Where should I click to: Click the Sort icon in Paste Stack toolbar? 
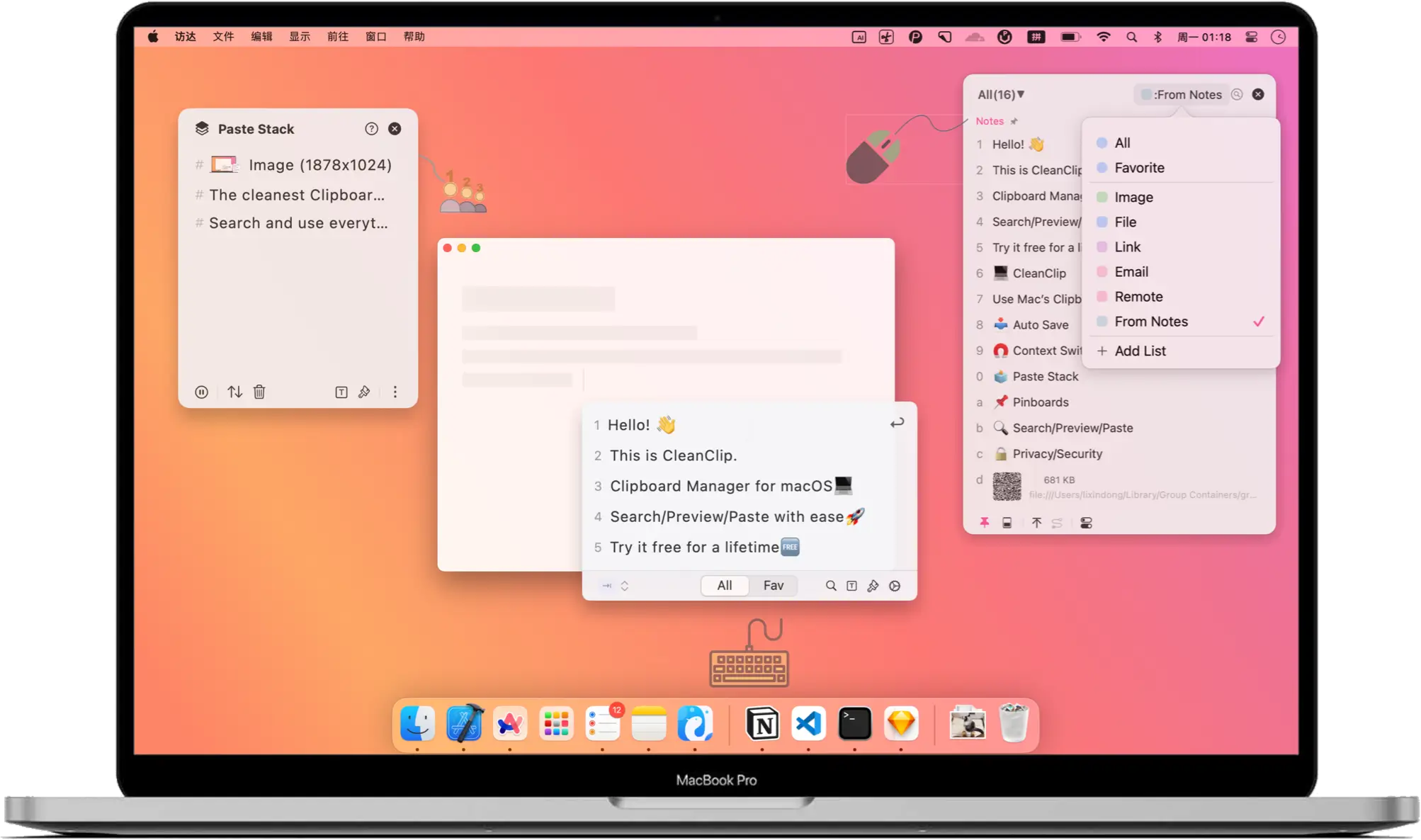[x=234, y=391]
